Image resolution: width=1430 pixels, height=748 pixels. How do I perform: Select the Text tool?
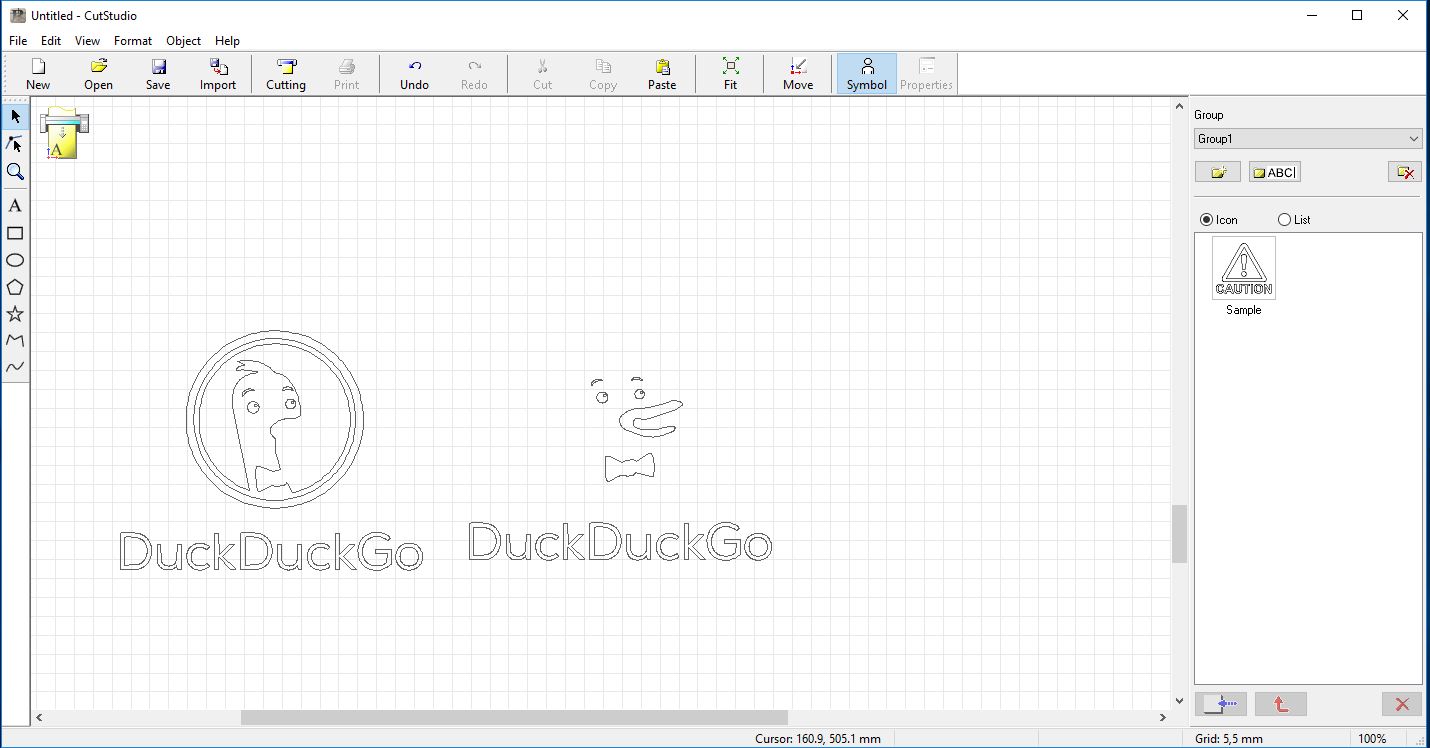[15, 205]
